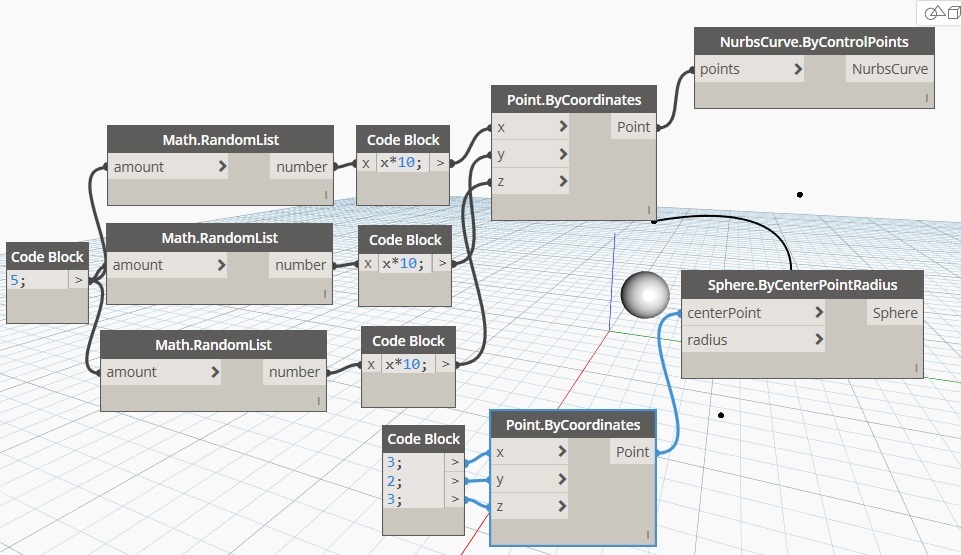Click the NurbsCurve output port
The height and width of the screenshot is (555, 961).
click(889, 70)
